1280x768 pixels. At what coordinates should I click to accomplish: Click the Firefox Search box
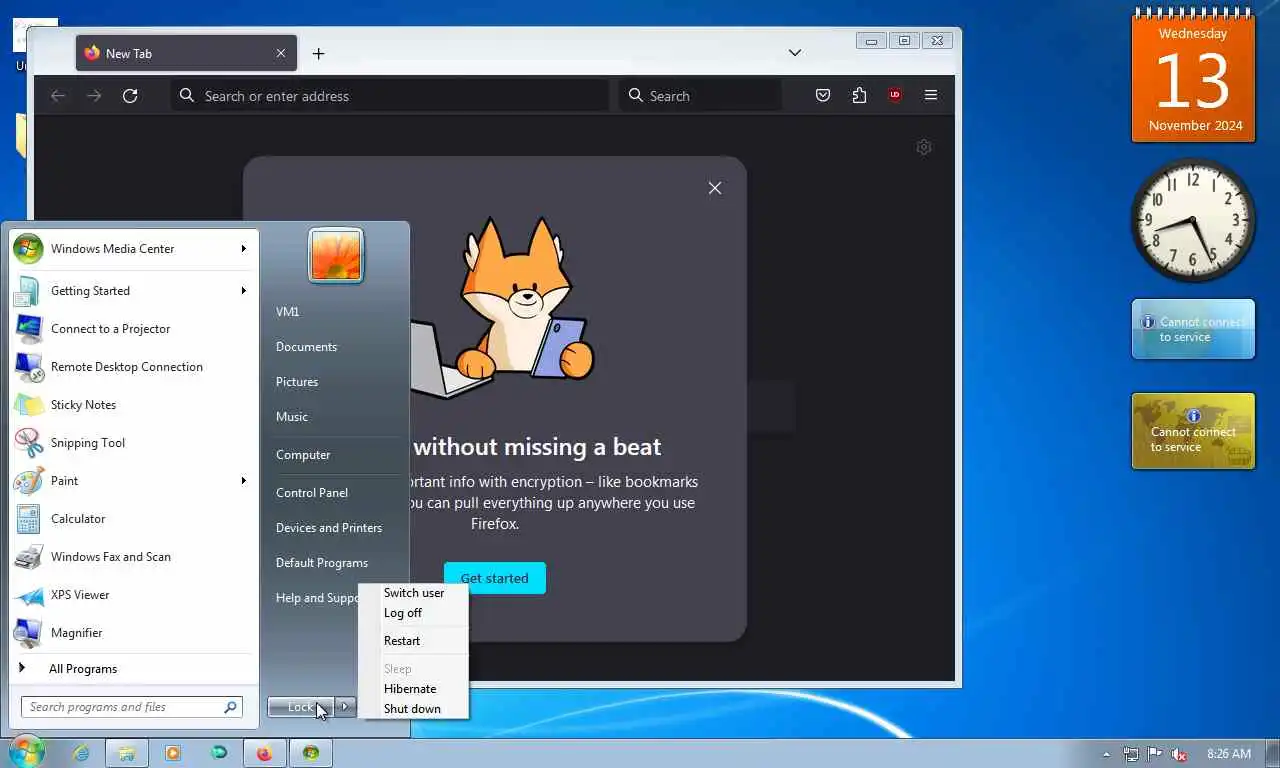point(700,96)
